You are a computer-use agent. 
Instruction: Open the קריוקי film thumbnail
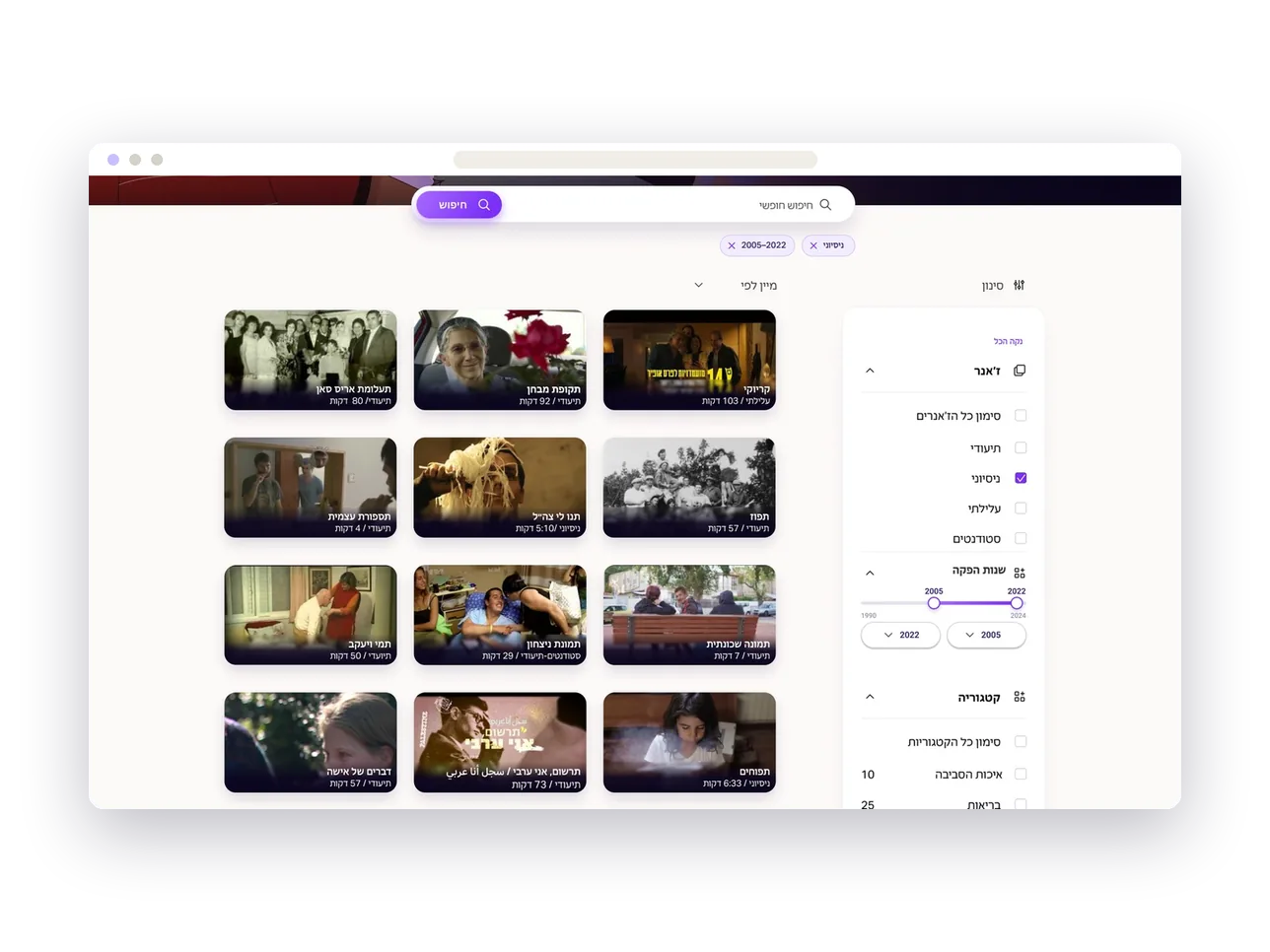click(x=689, y=360)
